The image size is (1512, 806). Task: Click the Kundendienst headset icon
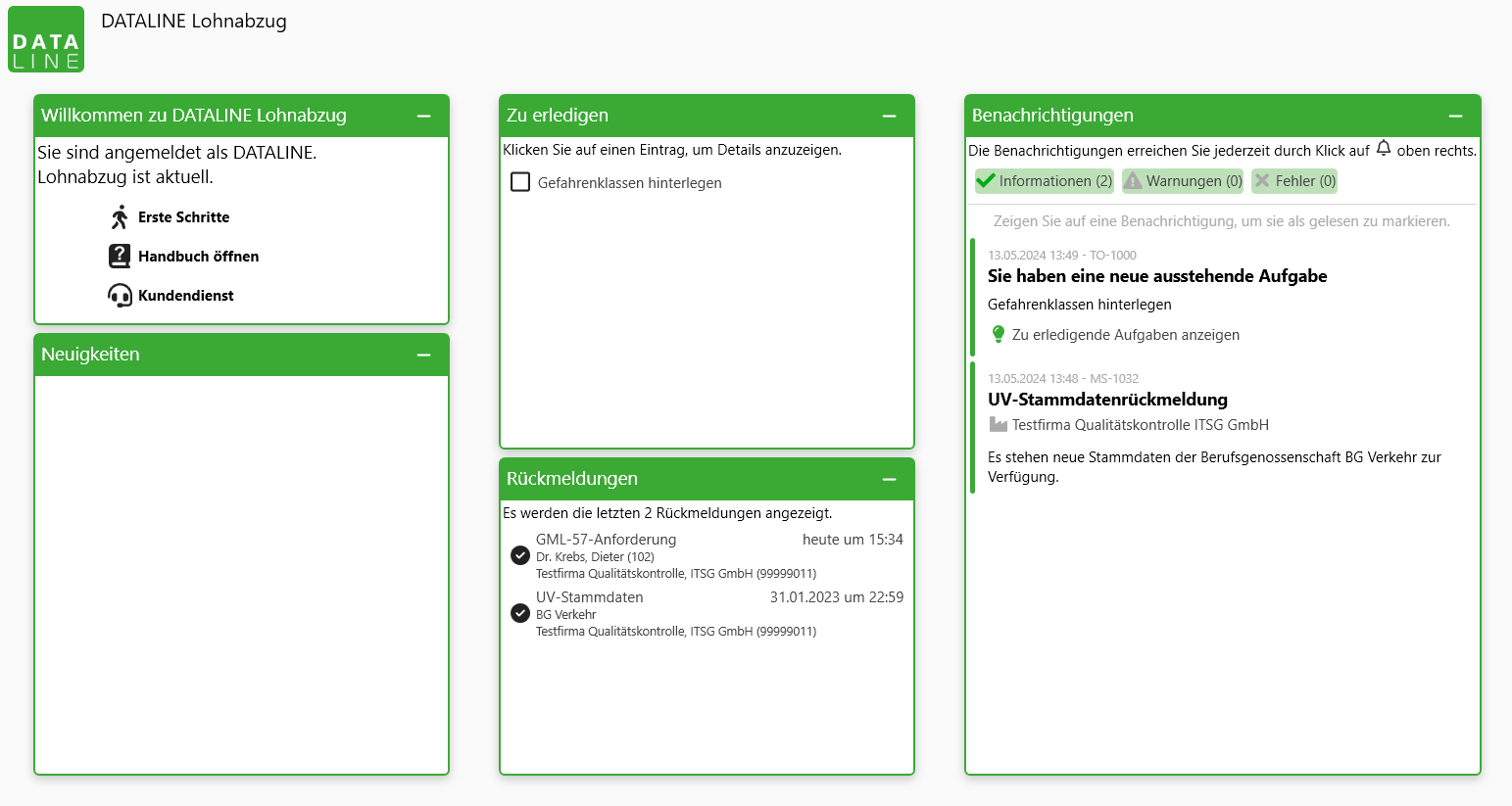120,296
